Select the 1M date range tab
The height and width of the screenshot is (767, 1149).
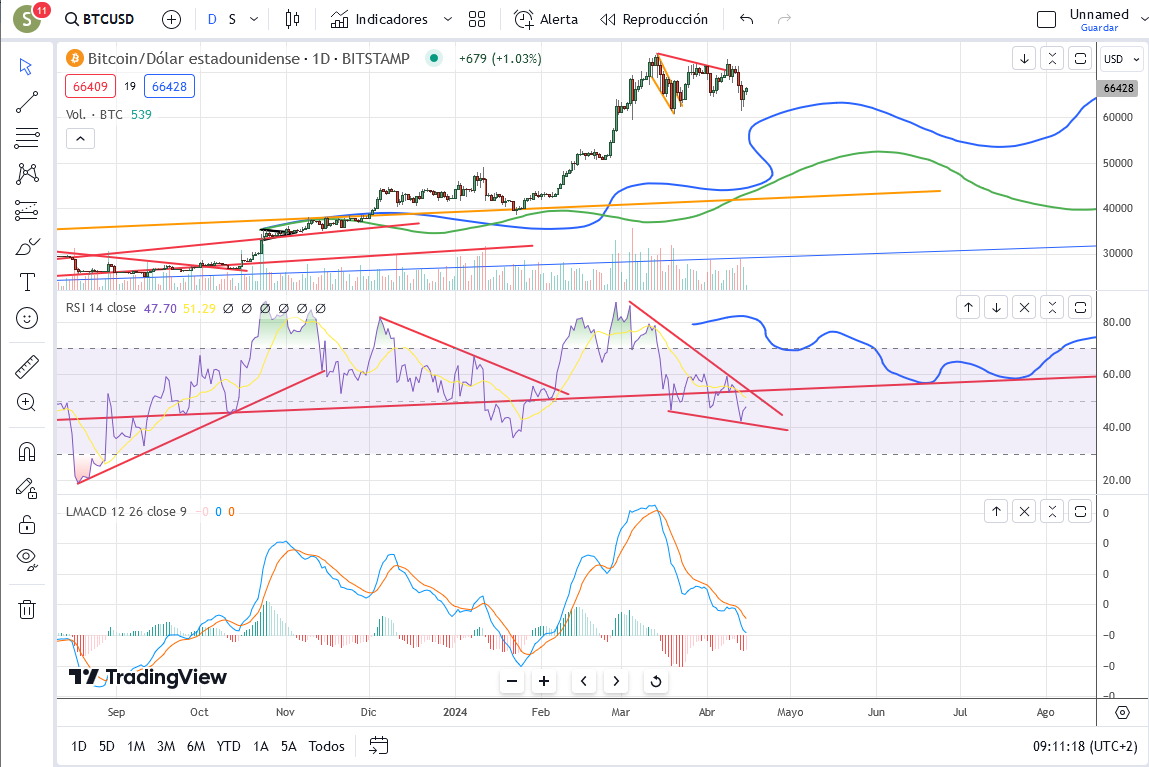pos(136,746)
